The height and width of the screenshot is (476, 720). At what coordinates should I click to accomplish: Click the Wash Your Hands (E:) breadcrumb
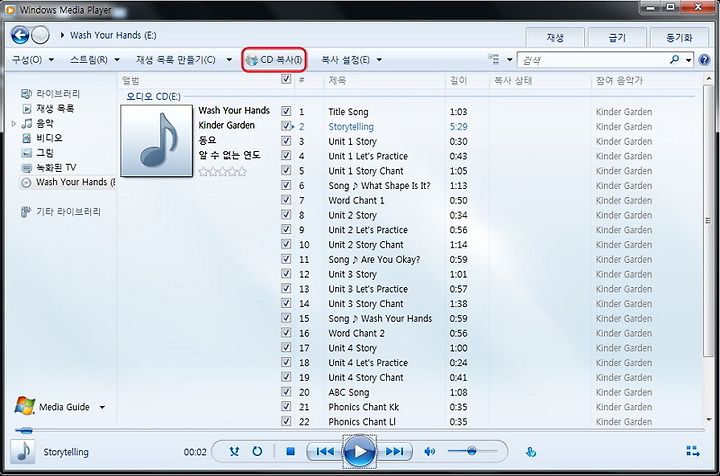(113, 35)
